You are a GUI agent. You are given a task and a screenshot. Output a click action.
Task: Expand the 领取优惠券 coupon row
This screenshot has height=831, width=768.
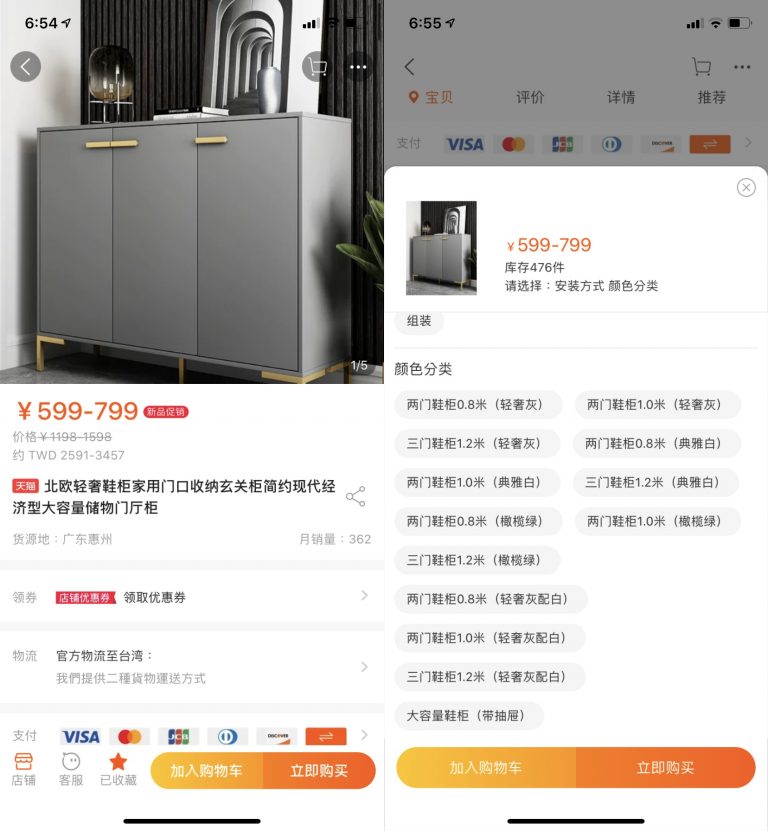pyautogui.click(x=192, y=597)
